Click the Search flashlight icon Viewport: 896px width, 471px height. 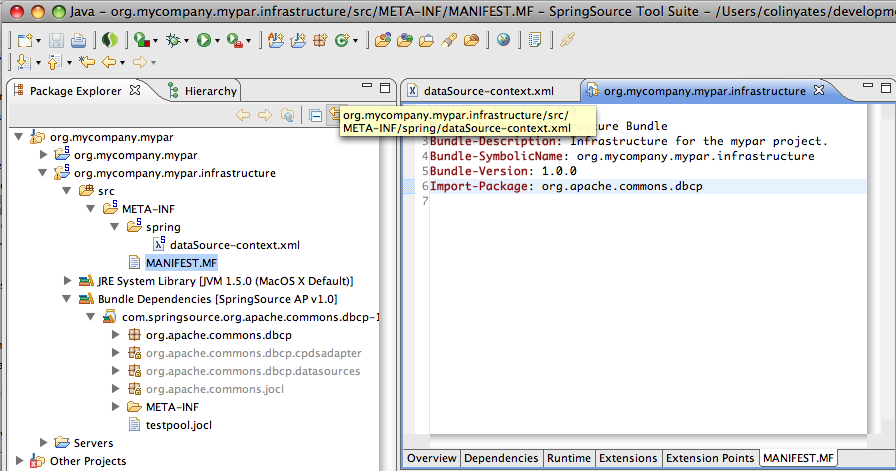click(449, 40)
